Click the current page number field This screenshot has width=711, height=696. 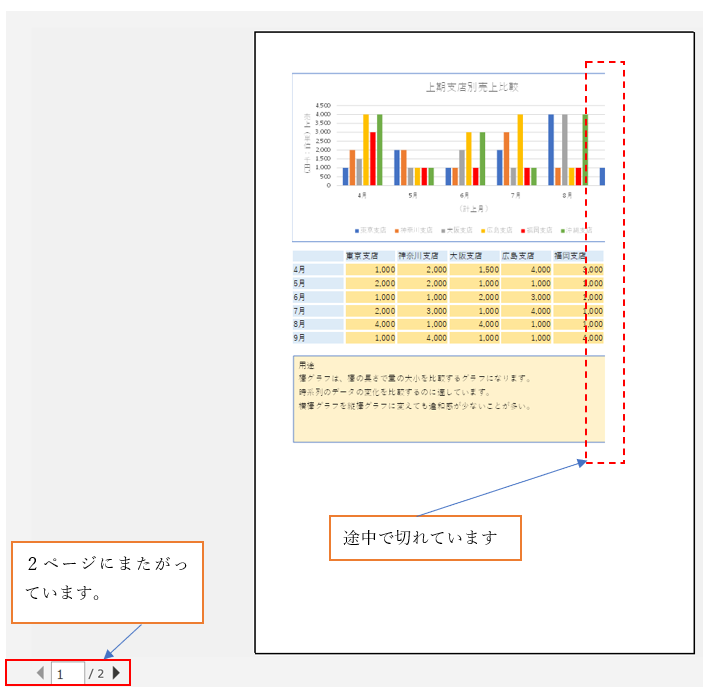click(x=66, y=674)
